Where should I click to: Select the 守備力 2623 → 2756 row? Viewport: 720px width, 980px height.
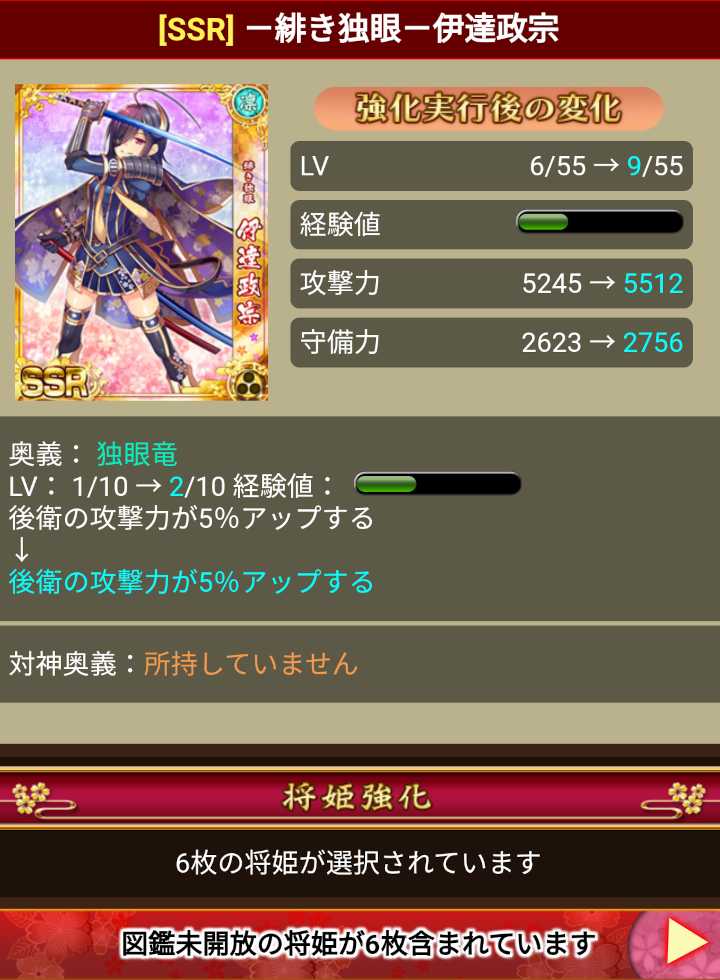click(491, 342)
